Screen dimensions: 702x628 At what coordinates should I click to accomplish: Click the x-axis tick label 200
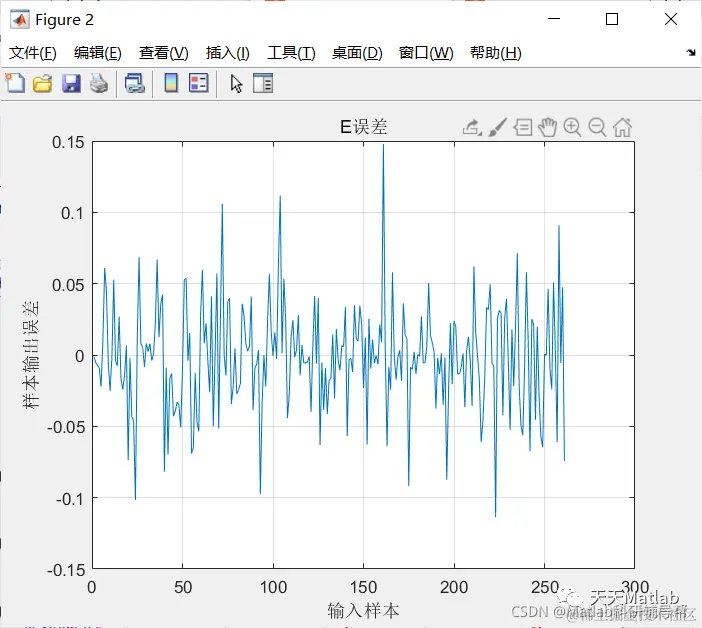454,587
